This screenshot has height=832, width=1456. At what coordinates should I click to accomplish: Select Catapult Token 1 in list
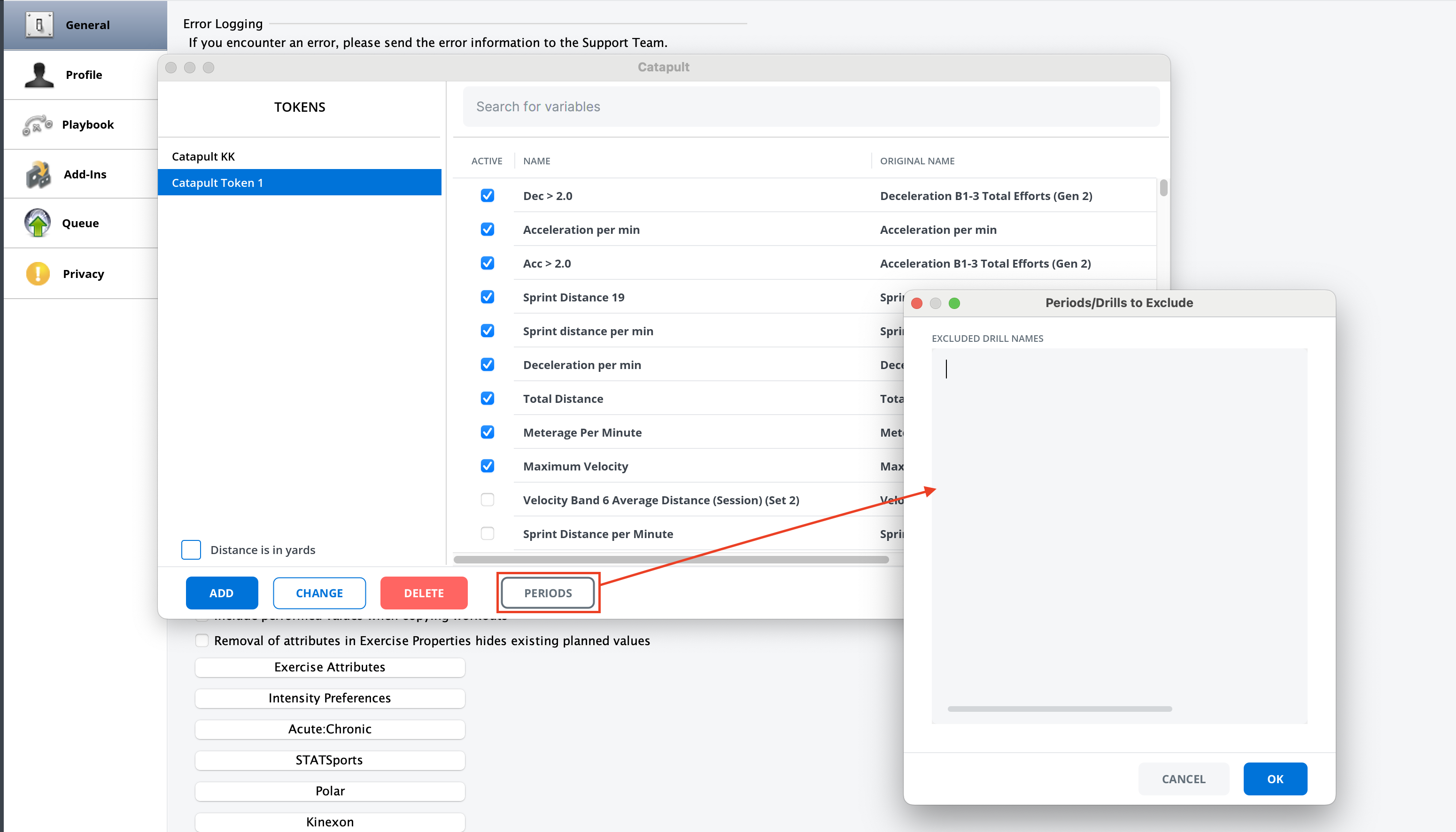217,183
